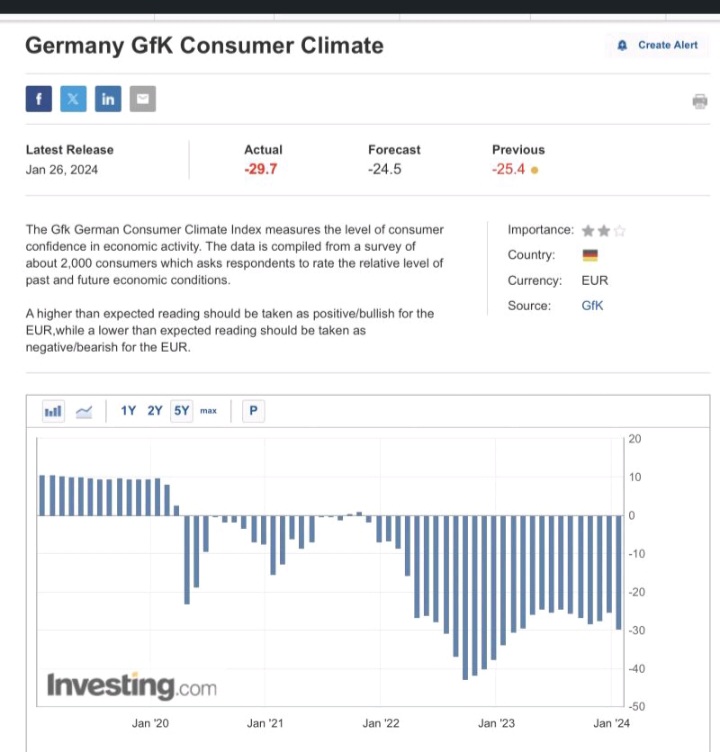Share page on LinkedIn

[x=108, y=99]
